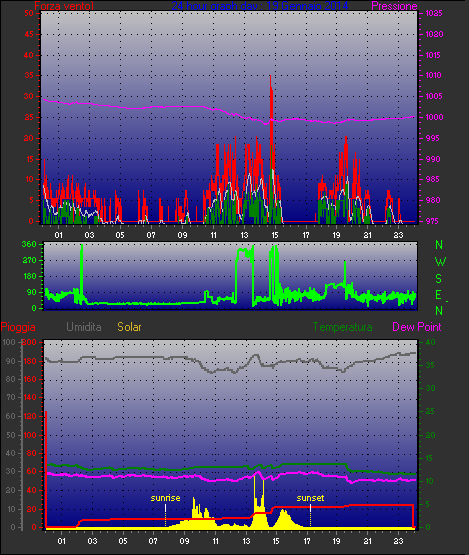The height and width of the screenshot is (555, 469).
Task: Click the sunset marker on the solar graph
Action: (x=310, y=498)
